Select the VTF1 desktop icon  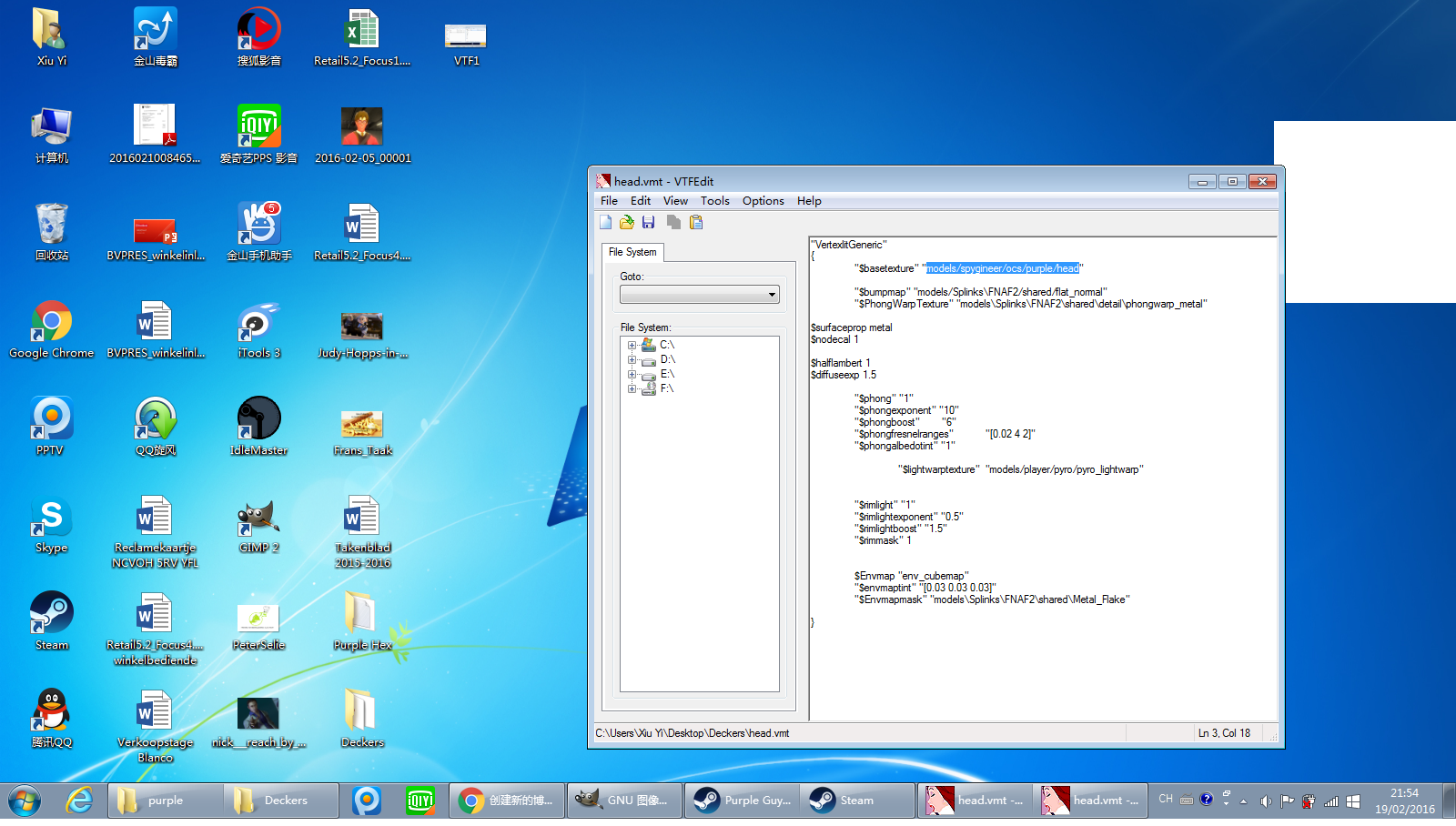click(466, 43)
